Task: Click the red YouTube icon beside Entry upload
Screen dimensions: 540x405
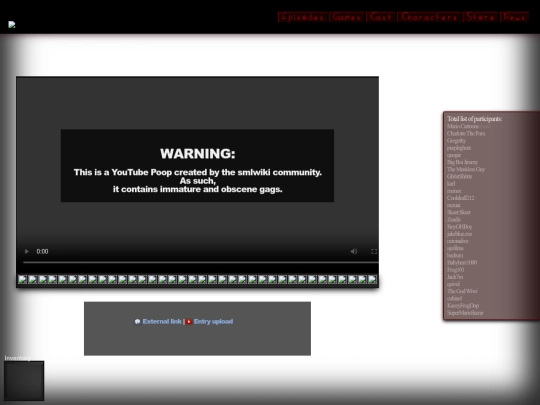Action: pyautogui.click(x=189, y=322)
